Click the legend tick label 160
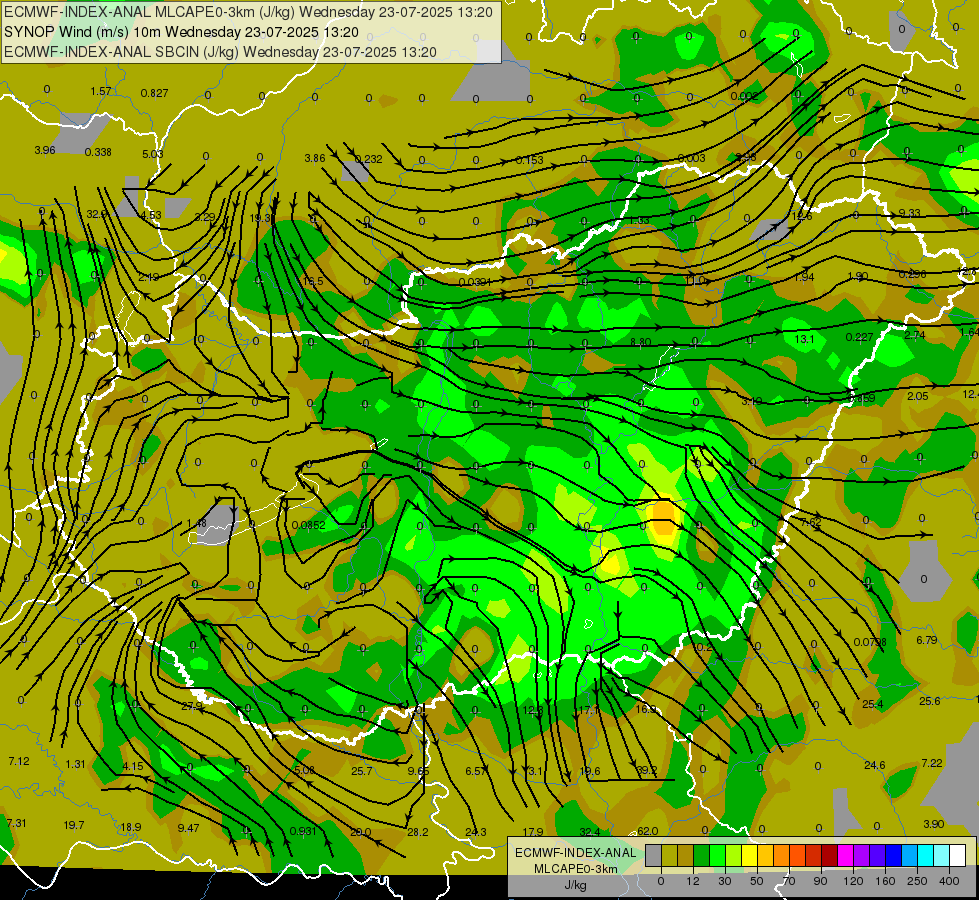This screenshot has height=900, width=979. [x=885, y=881]
